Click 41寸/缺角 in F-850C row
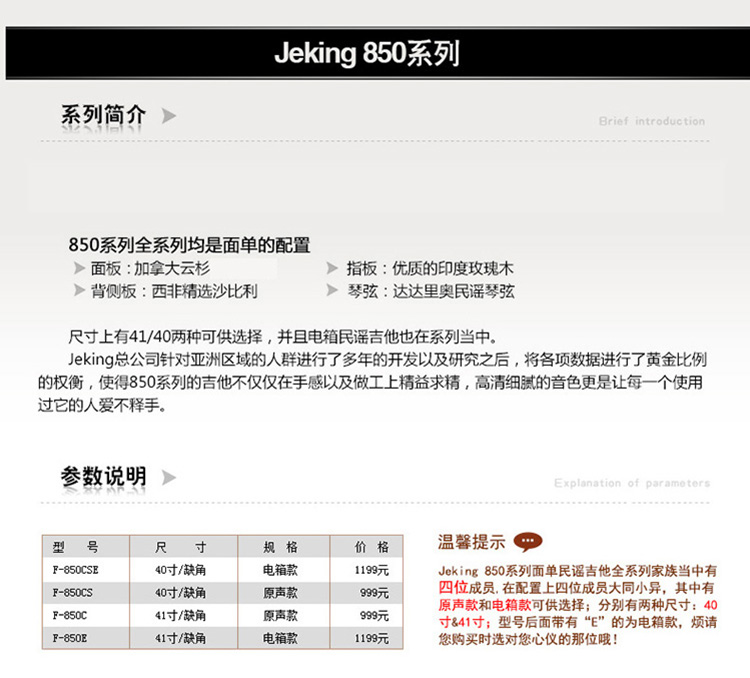This screenshot has height=678, width=750. [x=180, y=615]
